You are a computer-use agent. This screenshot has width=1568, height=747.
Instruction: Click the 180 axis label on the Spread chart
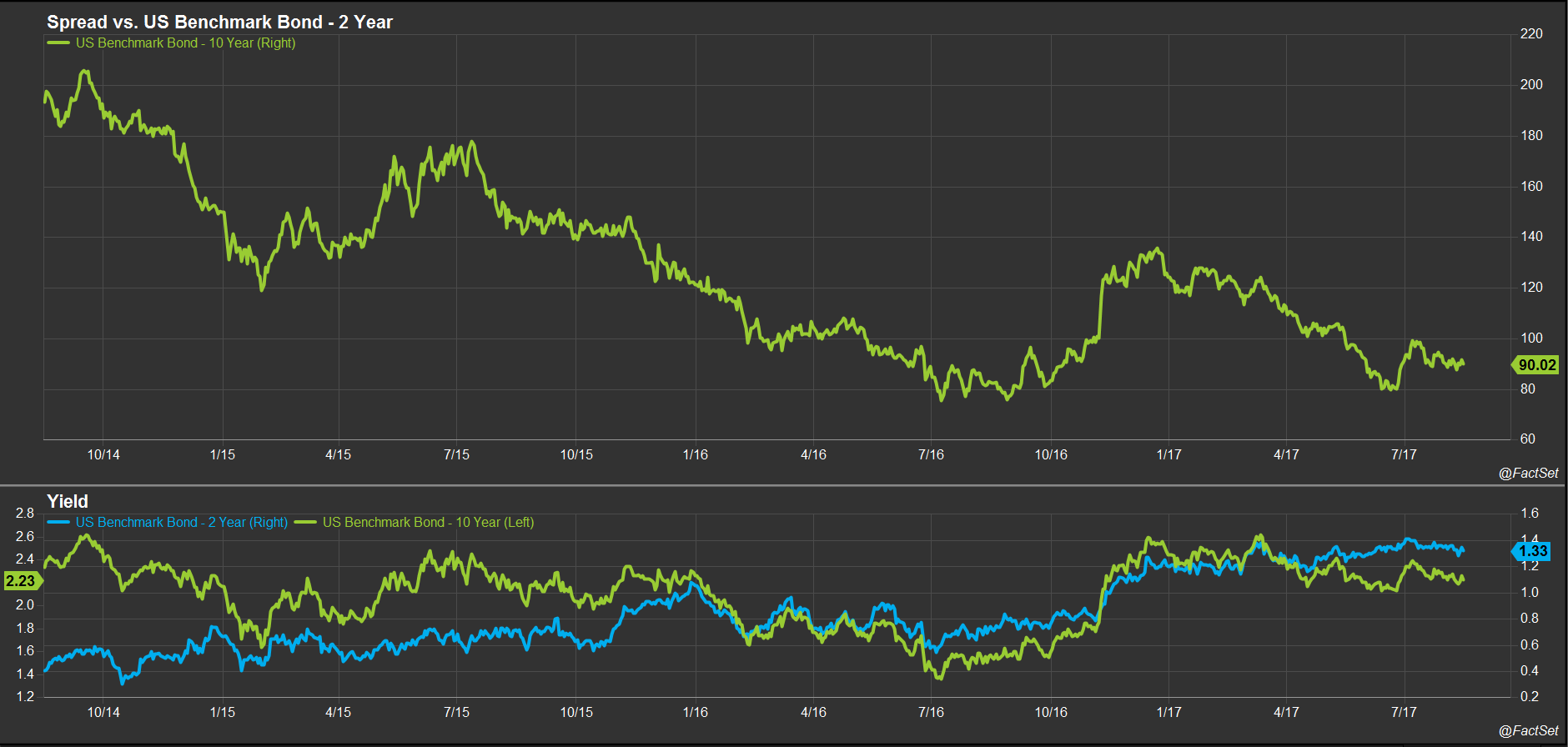point(1531,135)
